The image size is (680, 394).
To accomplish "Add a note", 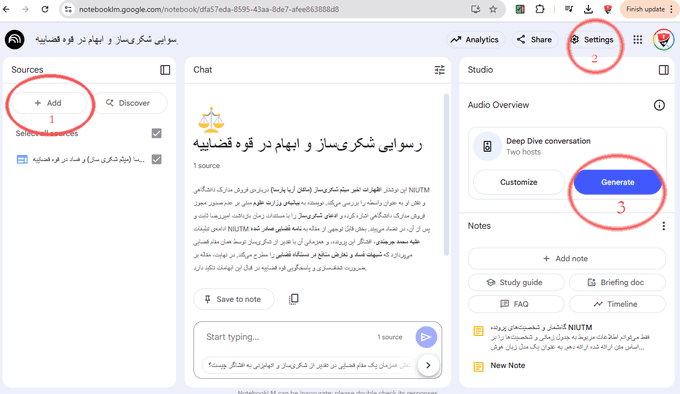I will point(566,258).
